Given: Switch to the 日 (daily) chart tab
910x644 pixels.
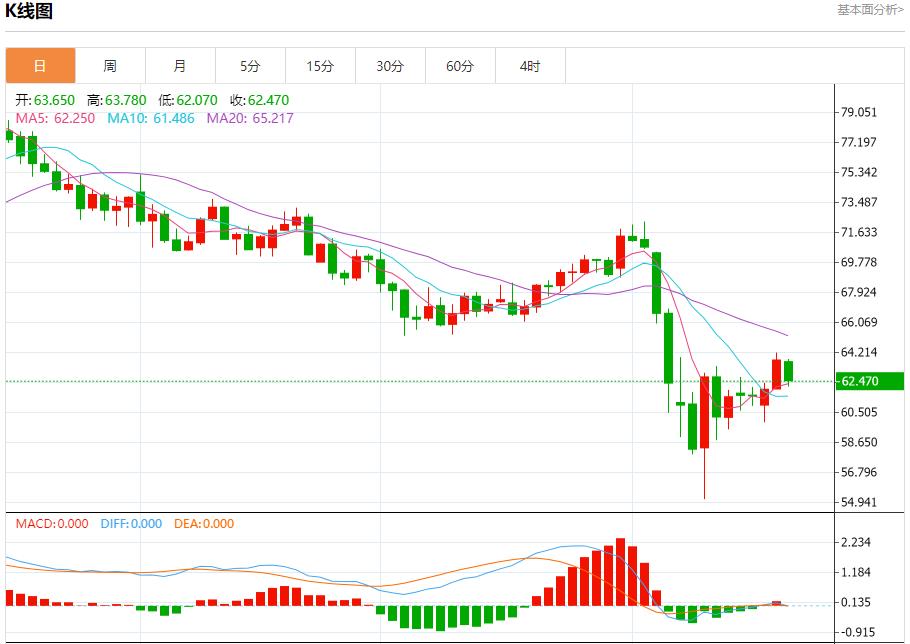Looking at the screenshot, I should pyautogui.click(x=40, y=64).
